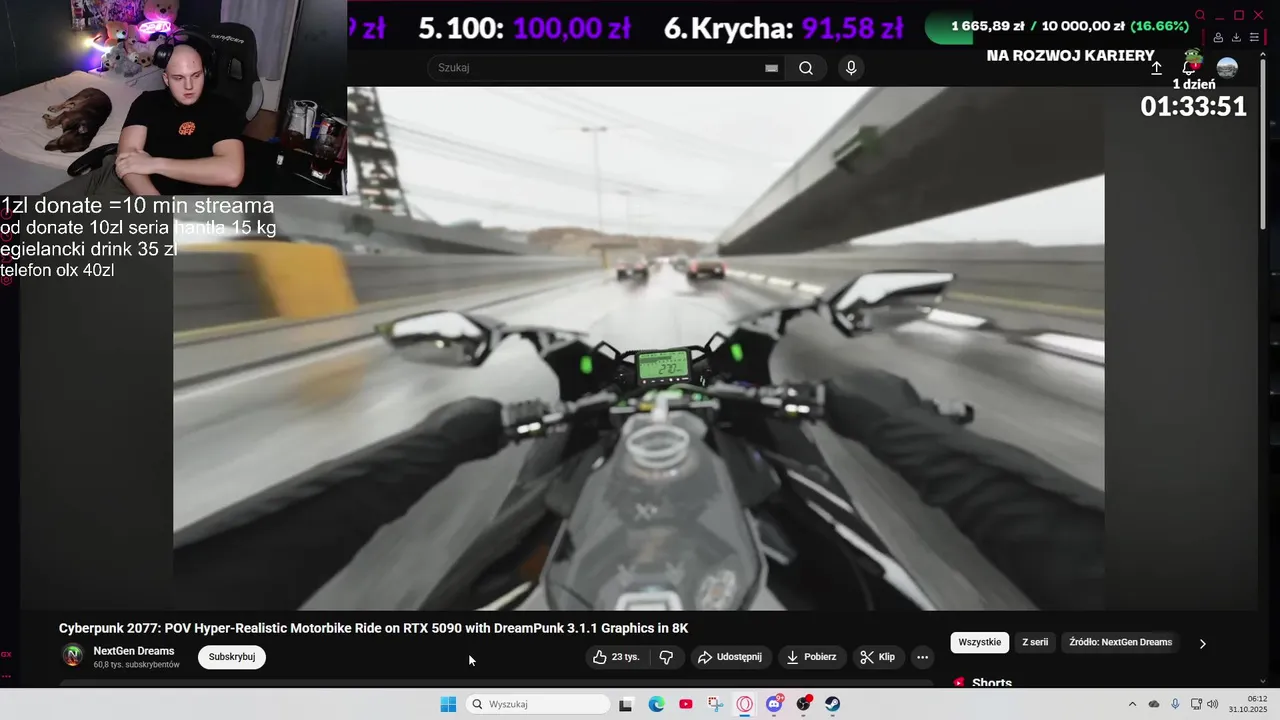
Task: Expand the system tray hidden icons chevron
Action: click(1132, 704)
